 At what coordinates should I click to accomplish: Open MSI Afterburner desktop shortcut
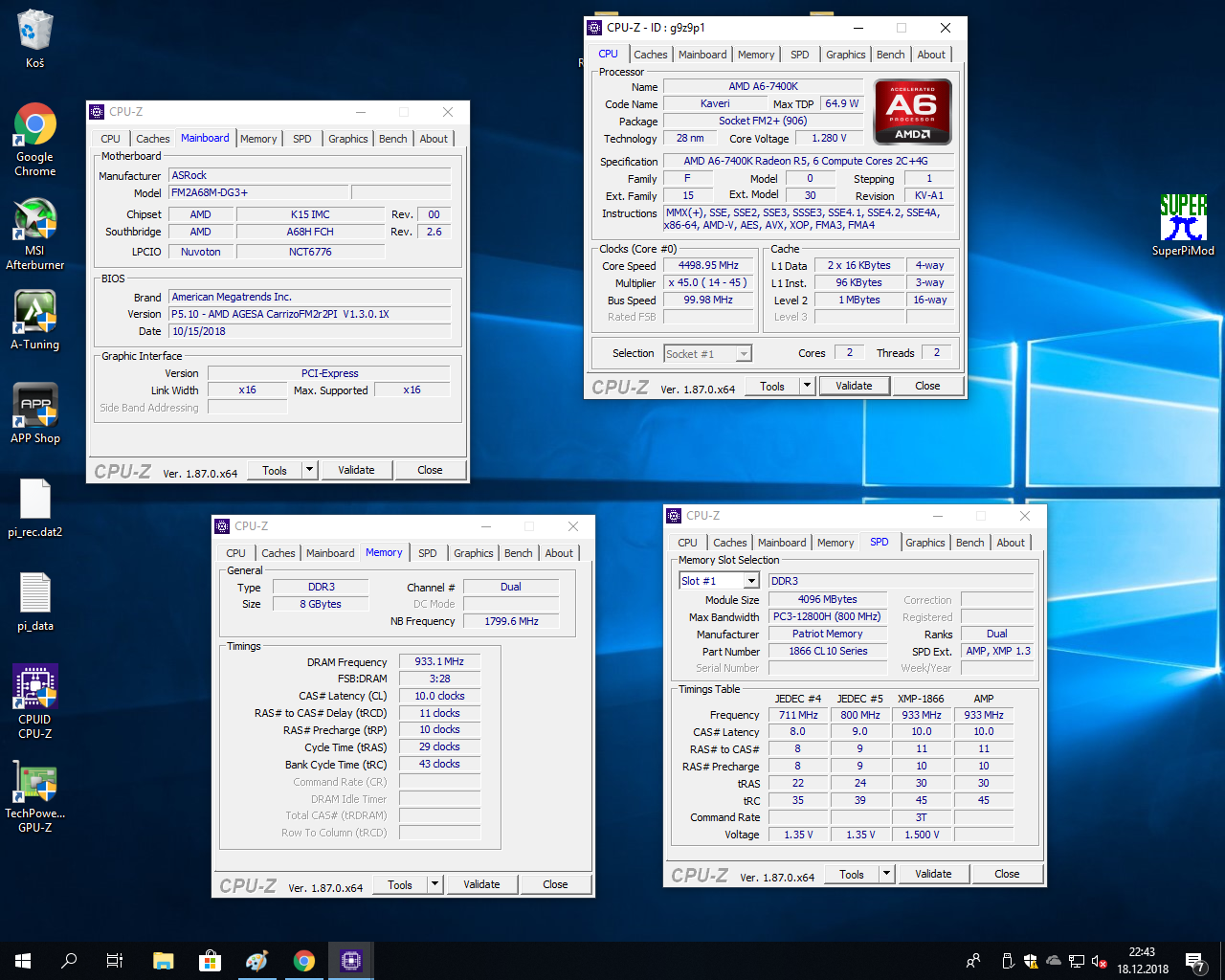point(34,234)
